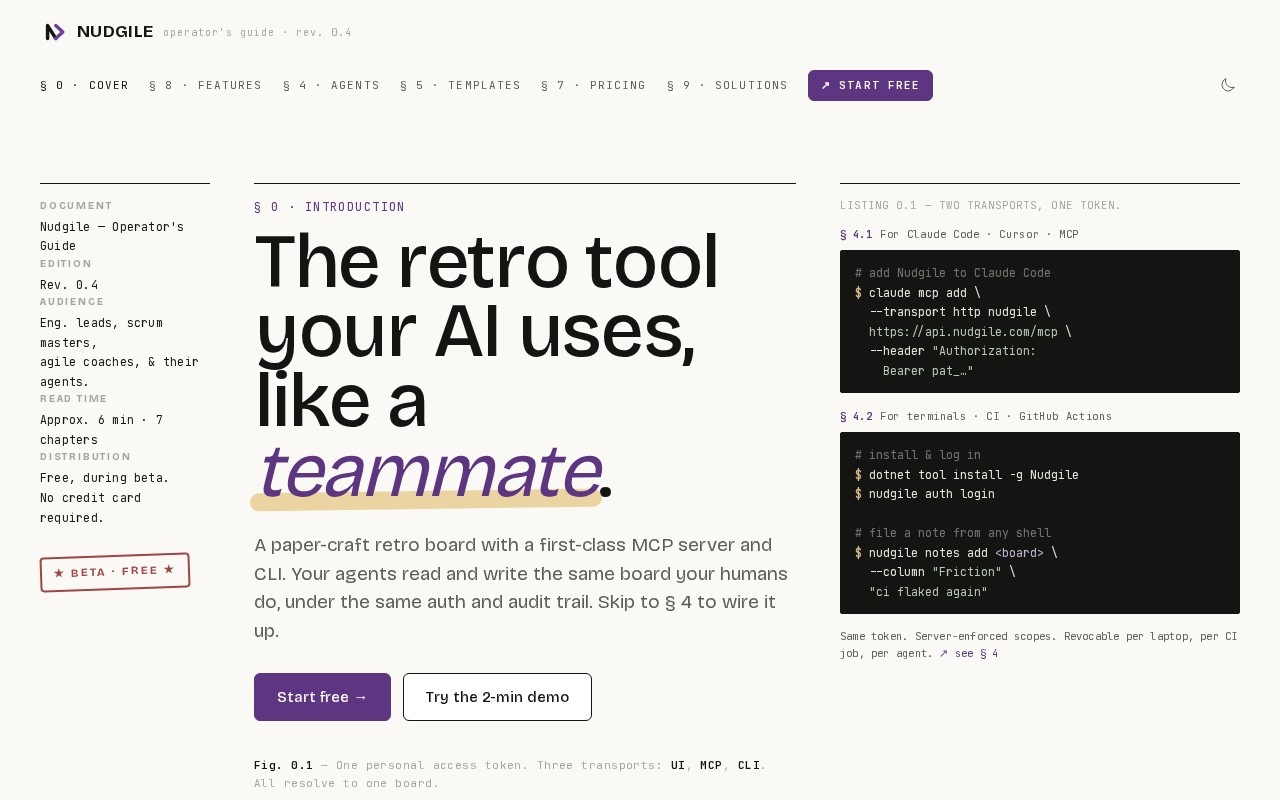The width and height of the screenshot is (1280, 800).
Task: Click 'nudgile auth login' command line
Action: coord(932,494)
